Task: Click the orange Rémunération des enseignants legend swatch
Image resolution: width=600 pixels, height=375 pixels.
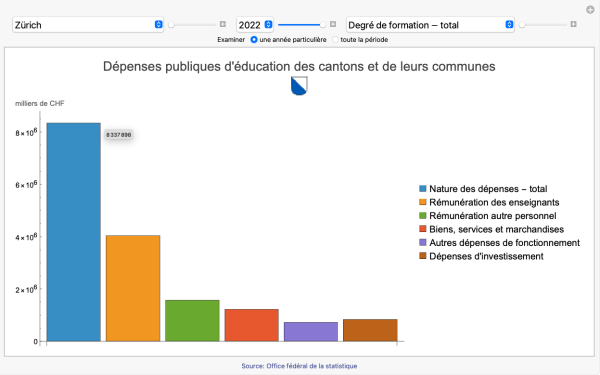Action: point(423,202)
